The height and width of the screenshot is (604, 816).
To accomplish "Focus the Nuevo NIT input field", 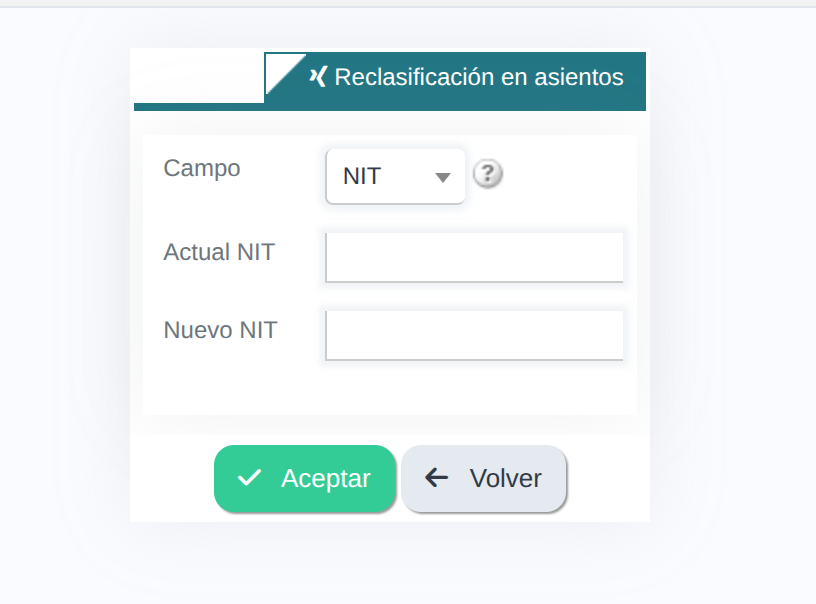I will click(x=474, y=336).
